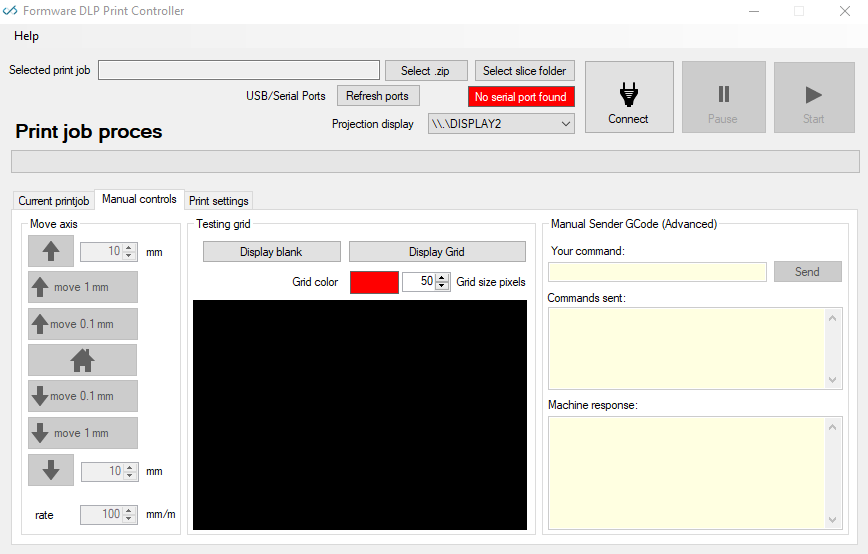Click the bottom large down arrow button

(51, 470)
